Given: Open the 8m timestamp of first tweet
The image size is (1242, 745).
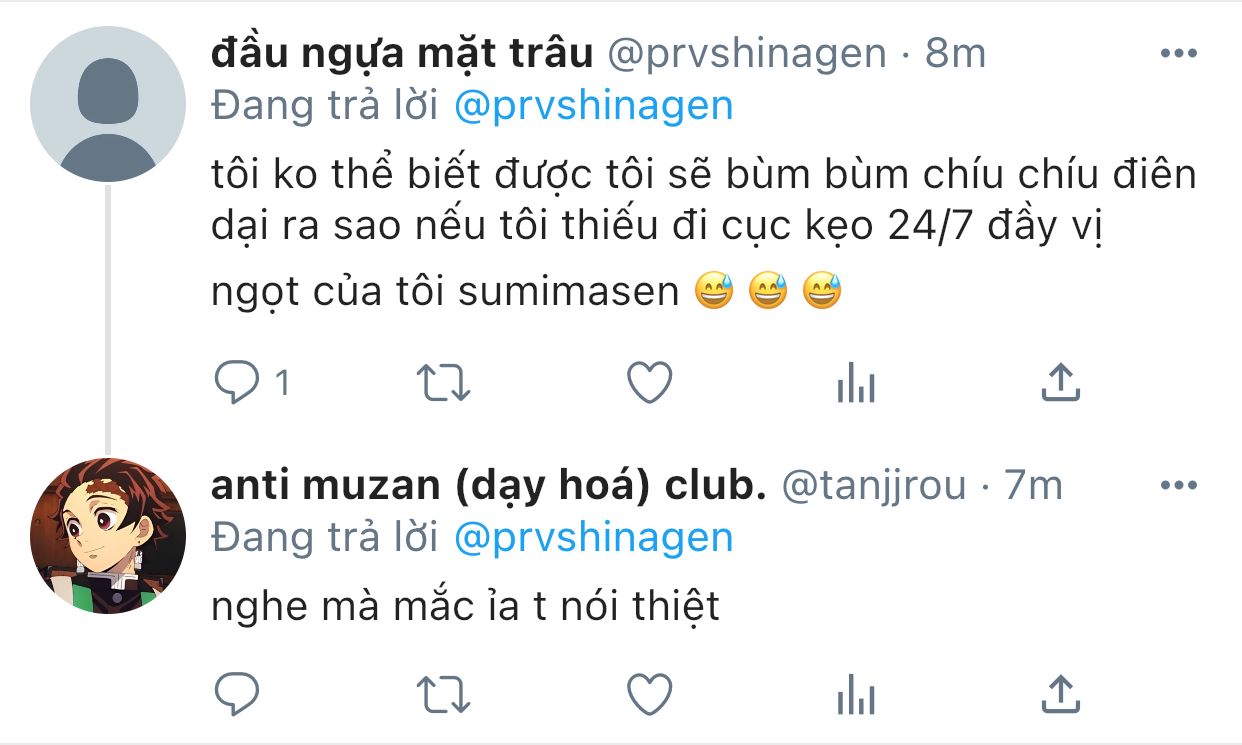Looking at the screenshot, I should (x=955, y=54).
